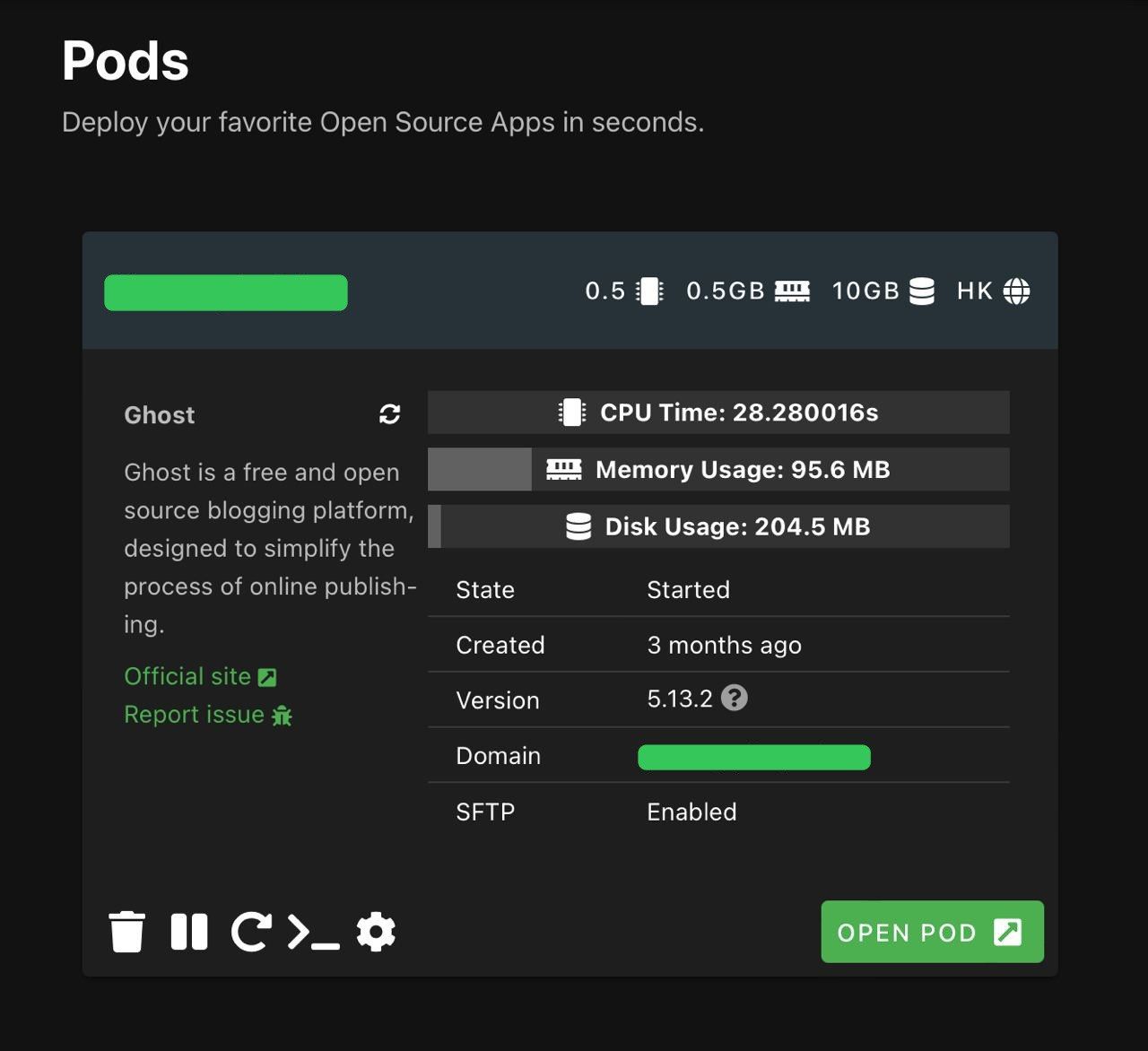Click the "Version" row label

[x=497, y=700]
